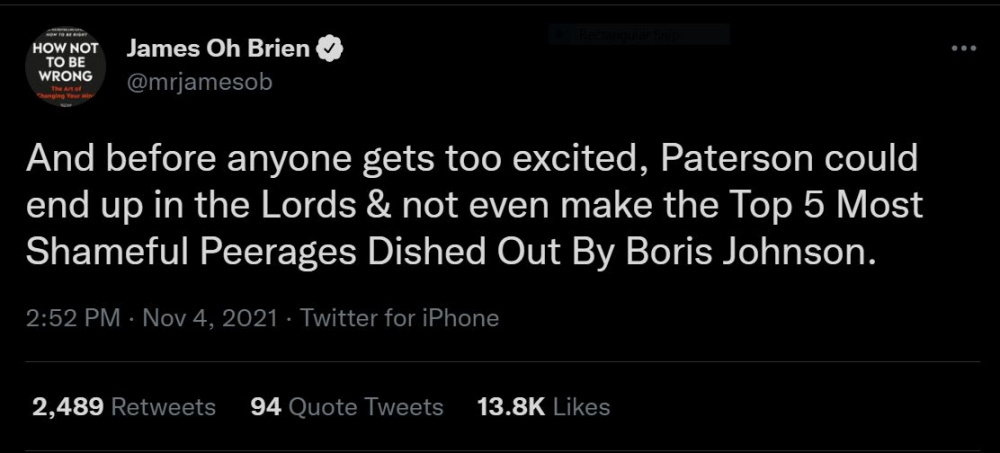
Task: Open the three-dot More options menu
Action: 963,49
